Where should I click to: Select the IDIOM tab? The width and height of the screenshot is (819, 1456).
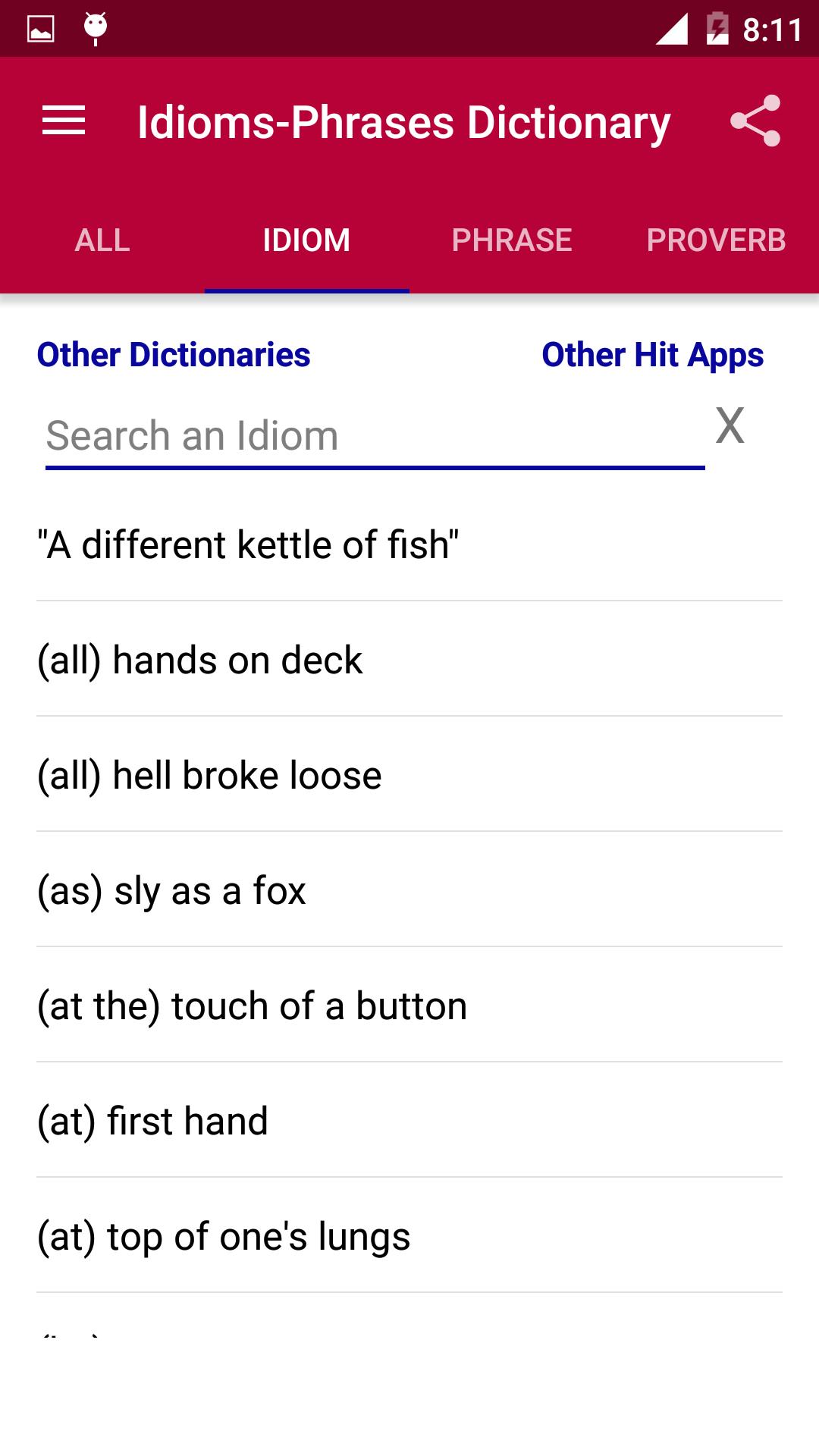(307, 240)
